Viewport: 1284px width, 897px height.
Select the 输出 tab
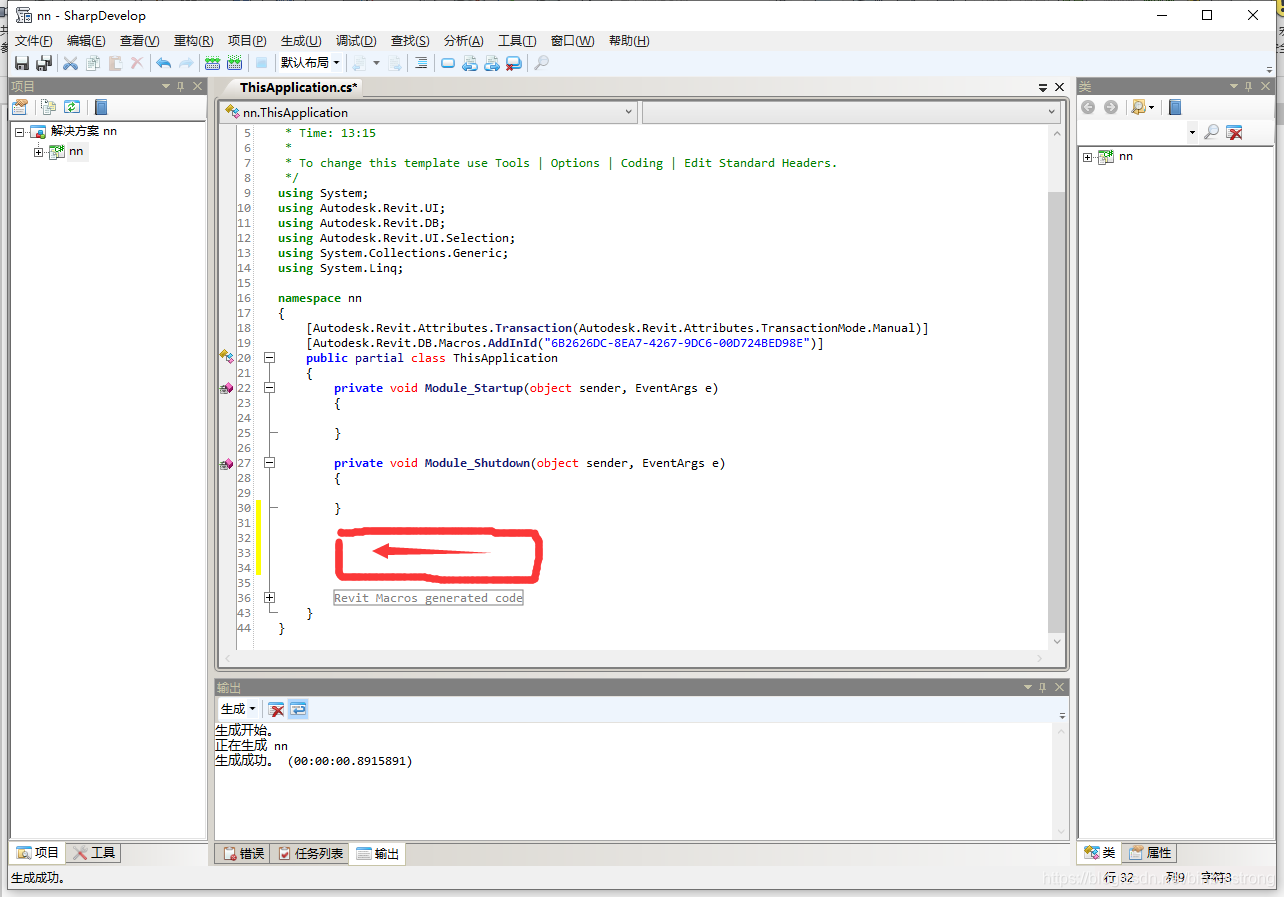point(378,854)
